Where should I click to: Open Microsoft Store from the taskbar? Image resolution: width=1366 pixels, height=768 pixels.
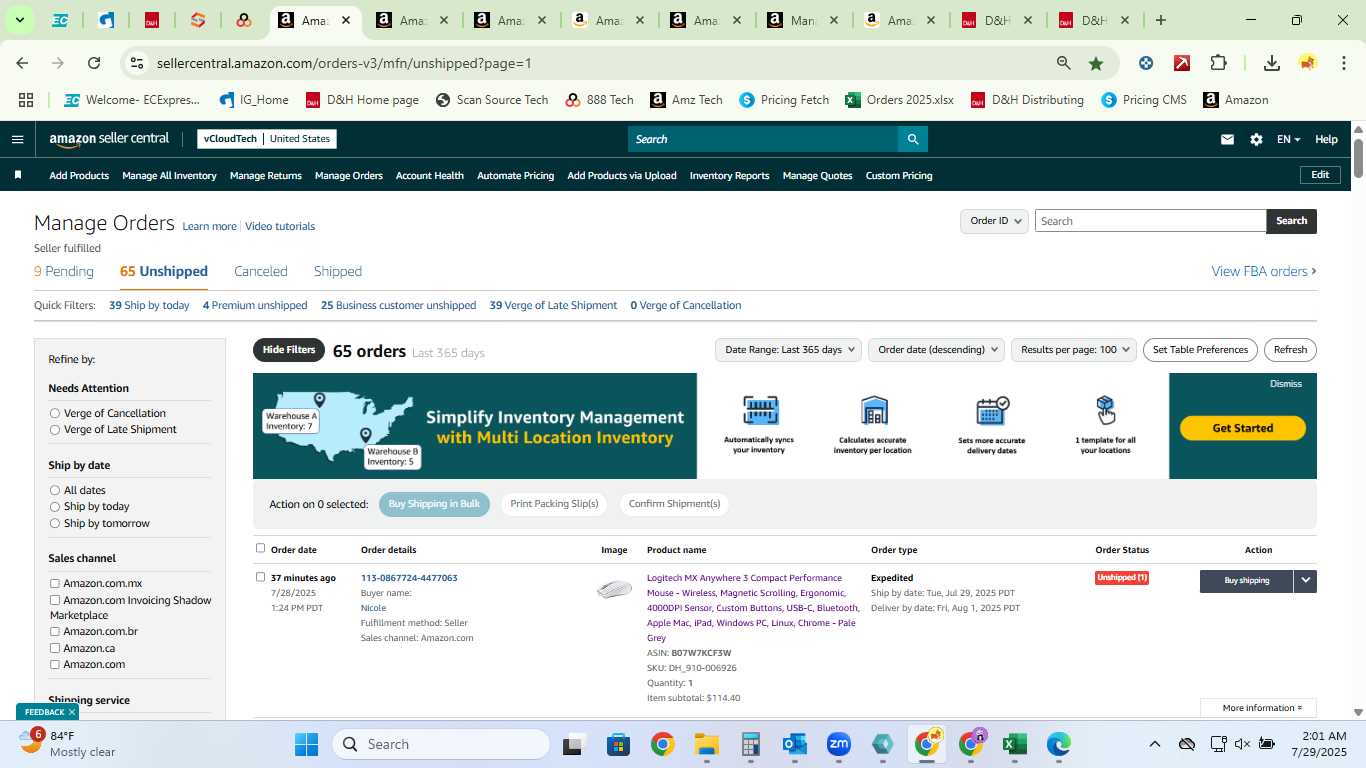tap(618, 744)
